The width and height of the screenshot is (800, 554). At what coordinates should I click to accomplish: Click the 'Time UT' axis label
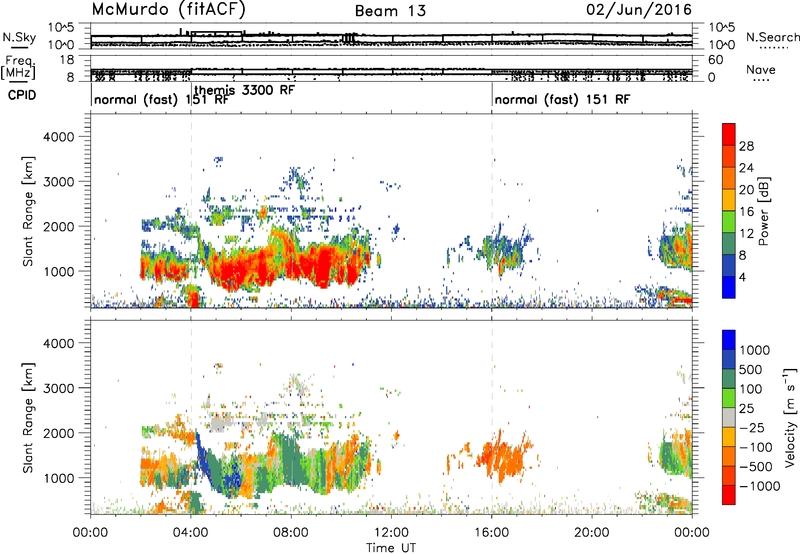pos(391,548)
